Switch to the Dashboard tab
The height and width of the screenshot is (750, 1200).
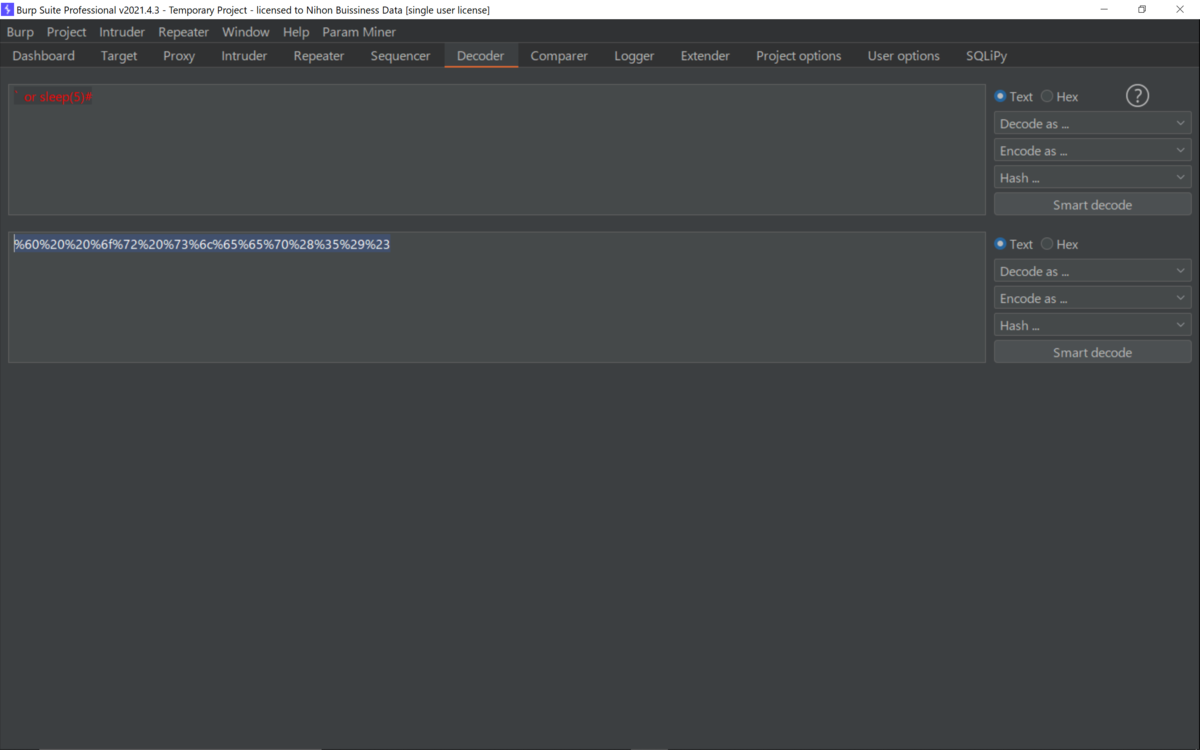44,56
